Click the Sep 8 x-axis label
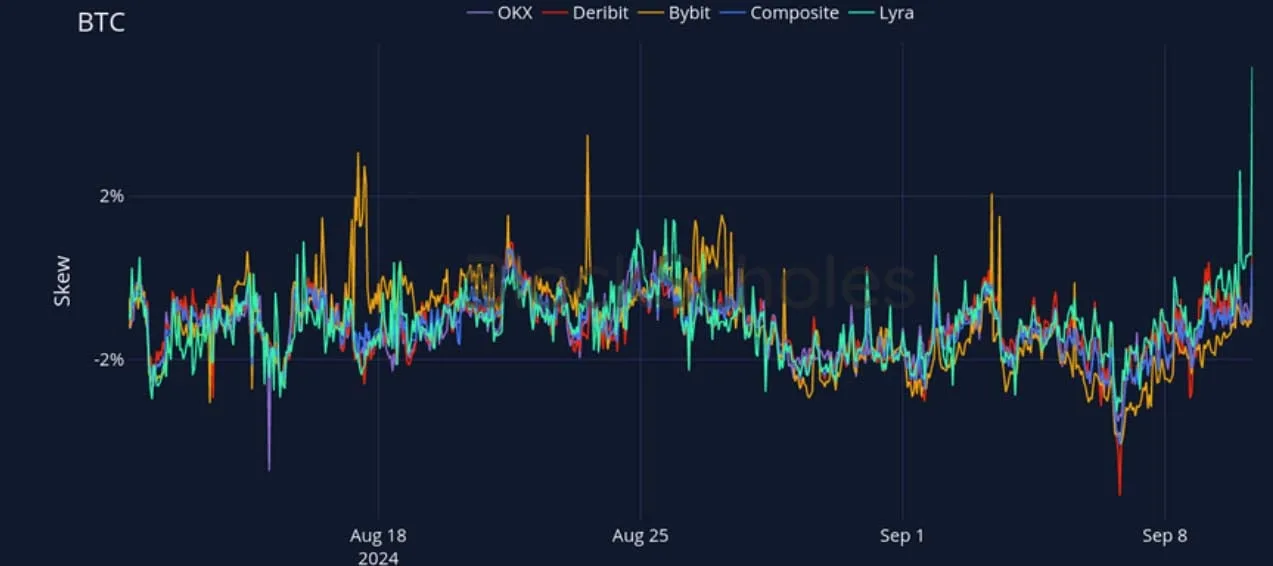This screenshot has width=1273, height=566. coord(1165,536)
